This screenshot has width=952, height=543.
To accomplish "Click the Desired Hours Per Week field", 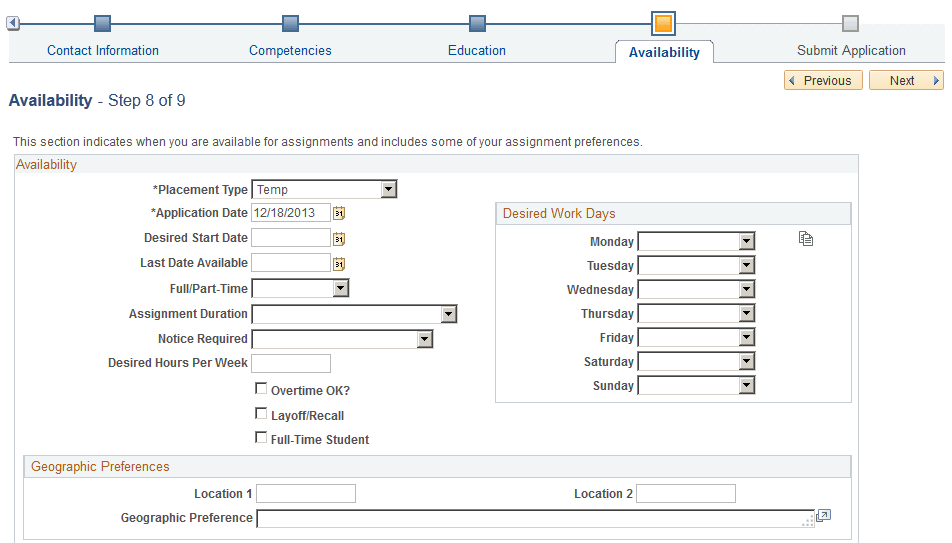I will click(x=291, y=363).
